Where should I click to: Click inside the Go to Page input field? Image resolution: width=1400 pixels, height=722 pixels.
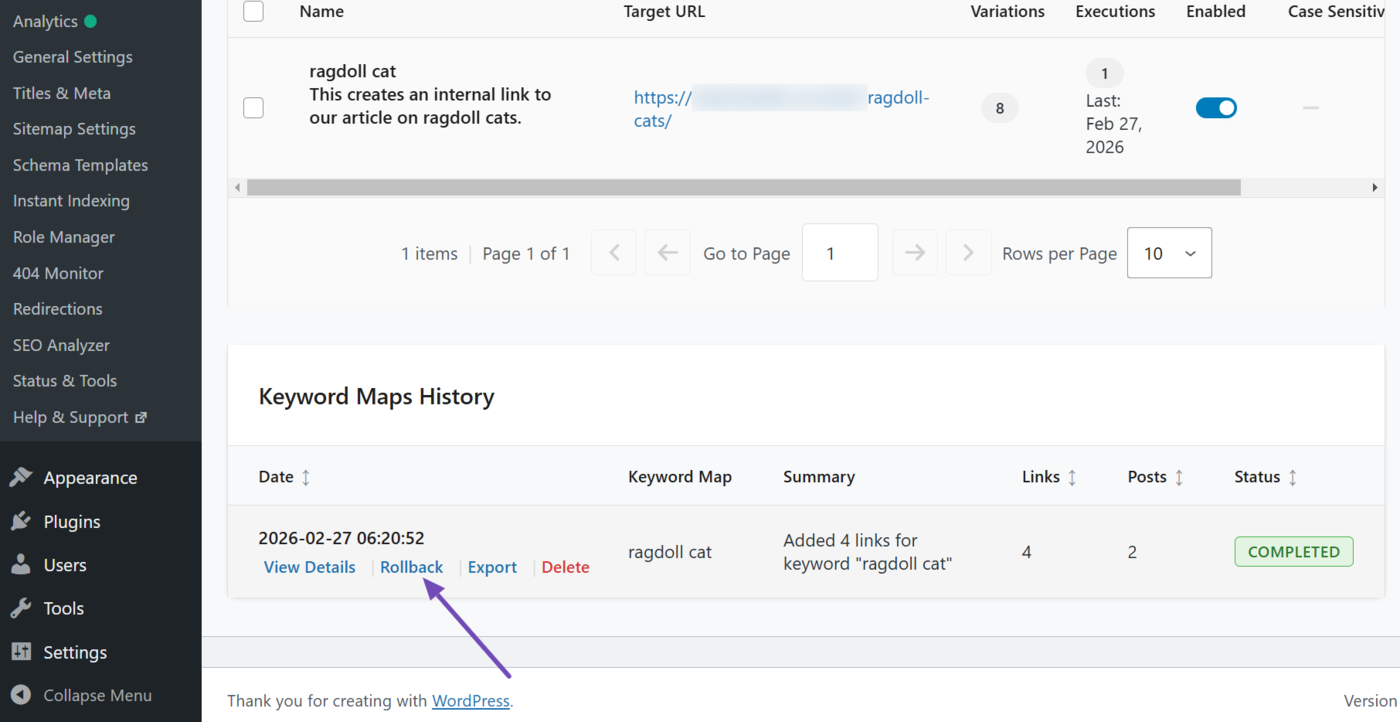(x=840, y=252)
